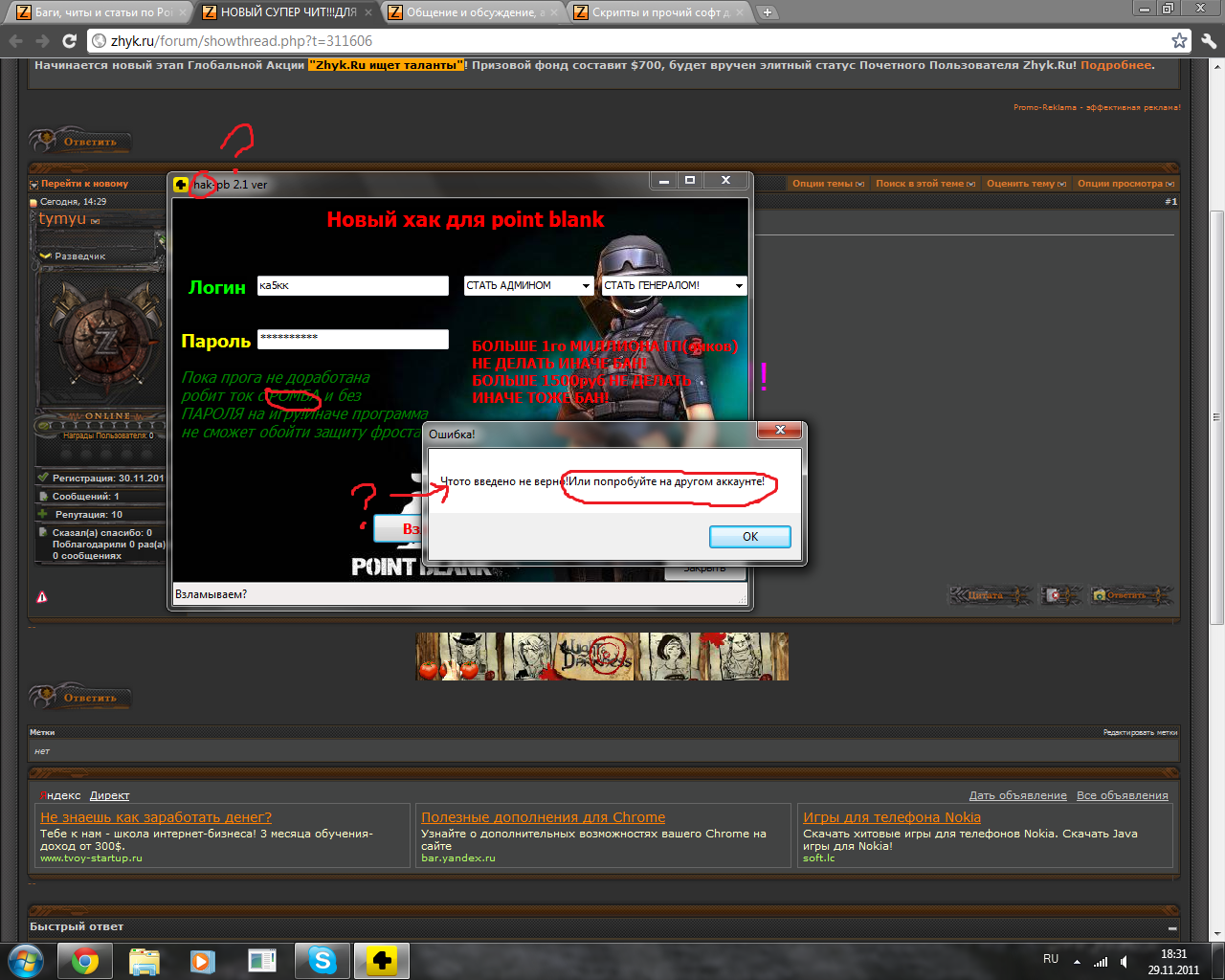Quote the post with Цитата button
Screen dimensions: 1225x980
[x=991, y=595]
